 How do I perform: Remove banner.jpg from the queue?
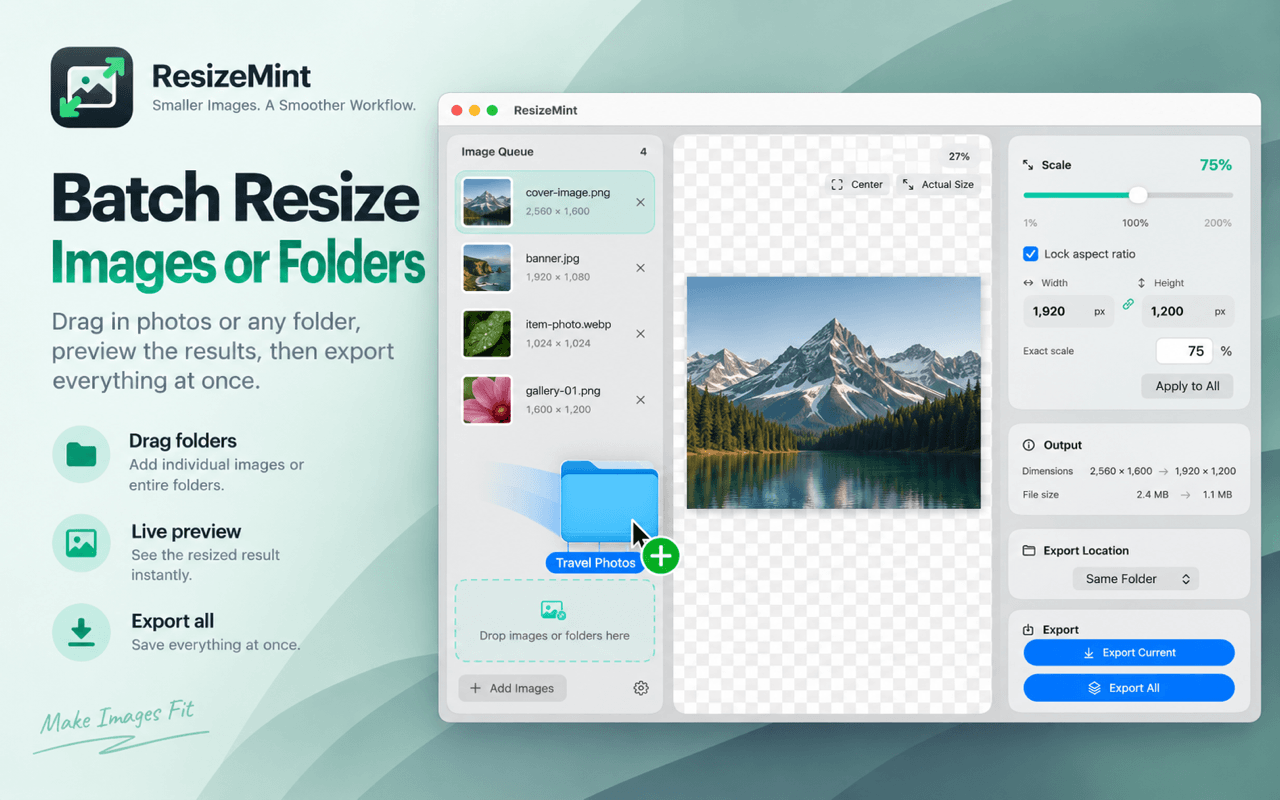point(640,268)
